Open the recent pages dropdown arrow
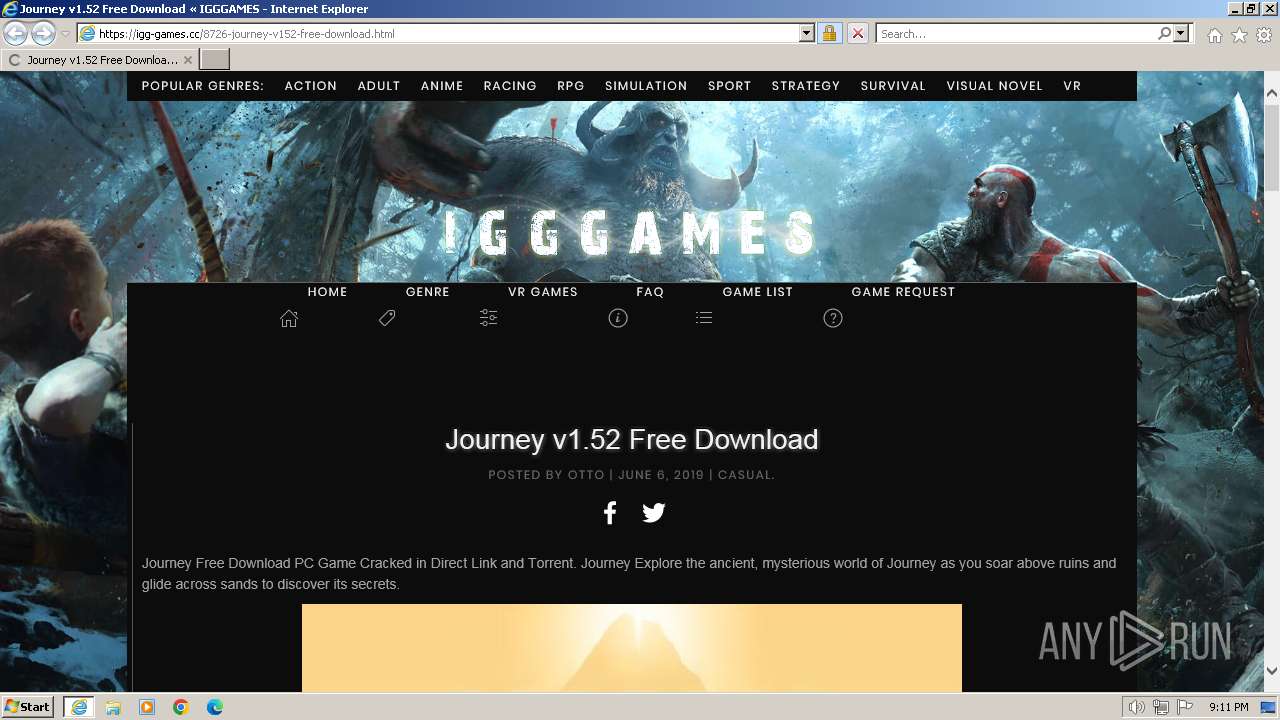1280x720 pixels. (x=65, y=34)
